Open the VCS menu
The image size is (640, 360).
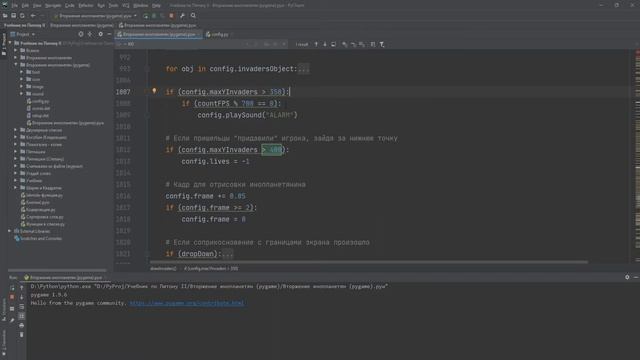pos(126,6)
